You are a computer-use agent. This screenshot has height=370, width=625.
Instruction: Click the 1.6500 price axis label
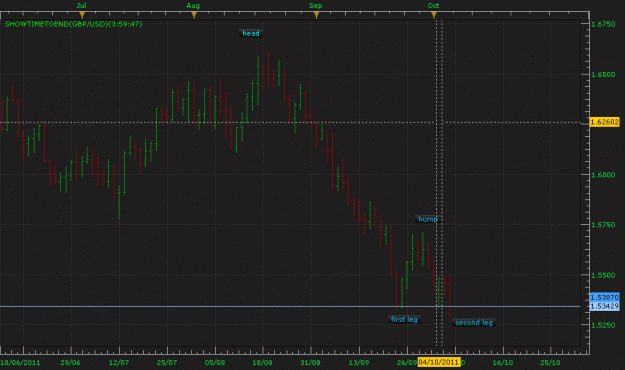pos(603,75)
